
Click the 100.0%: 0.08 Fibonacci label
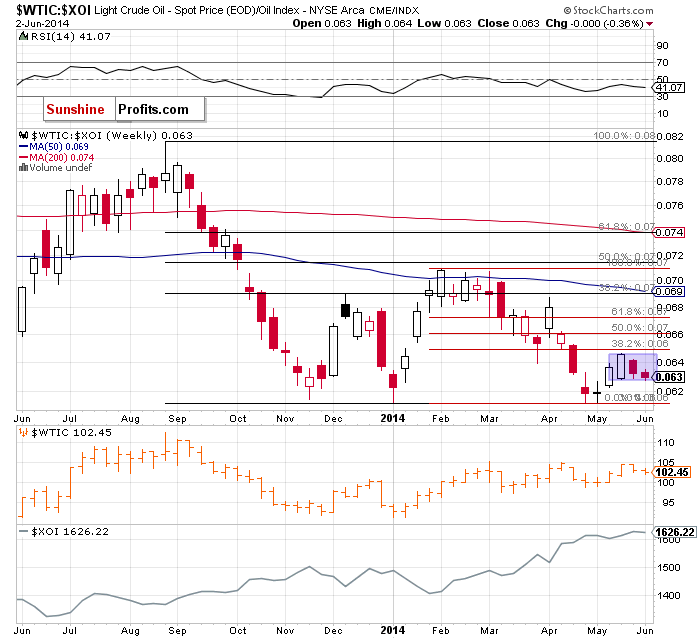tap(624, 136)
